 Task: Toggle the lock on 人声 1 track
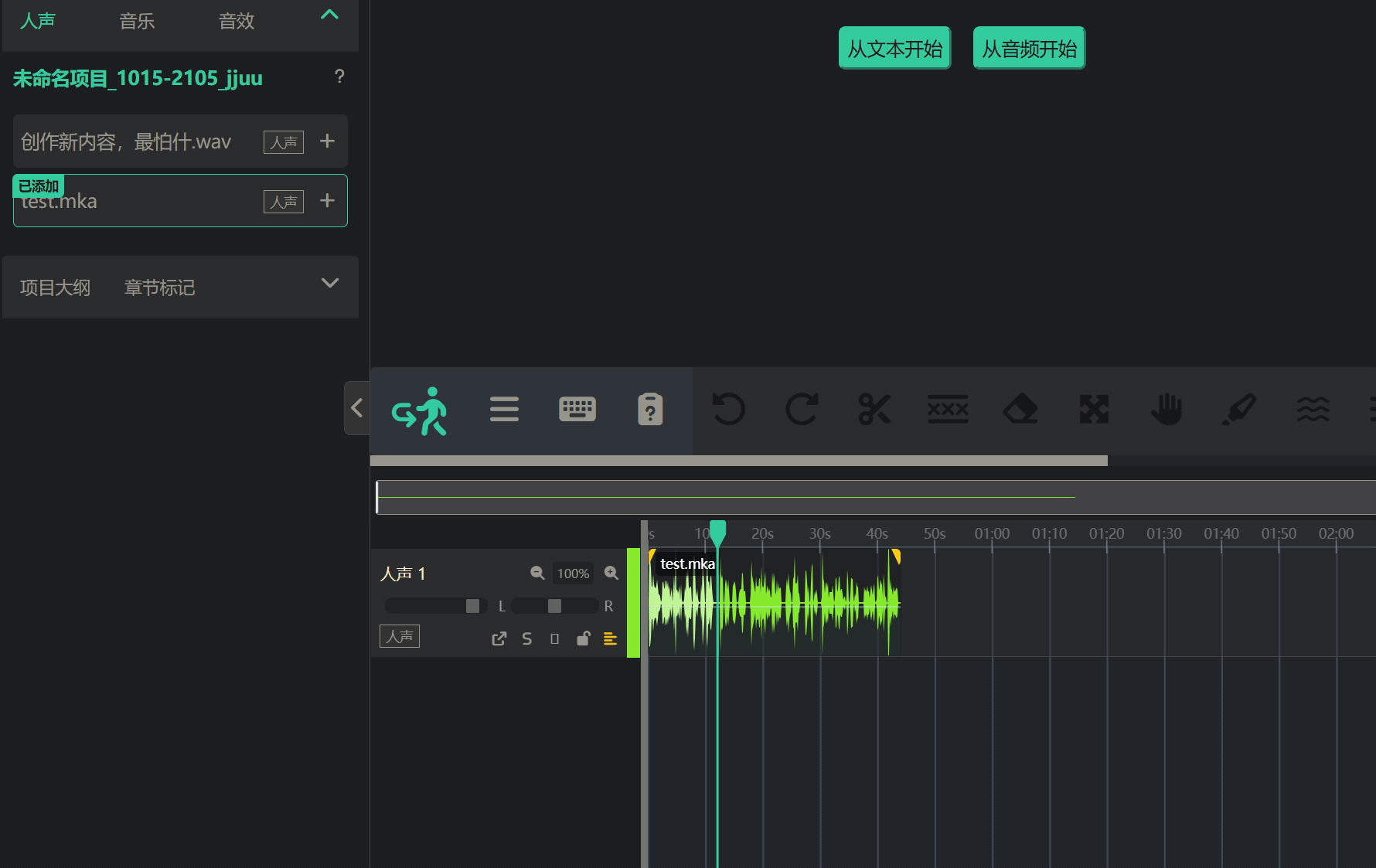[583, 638]
